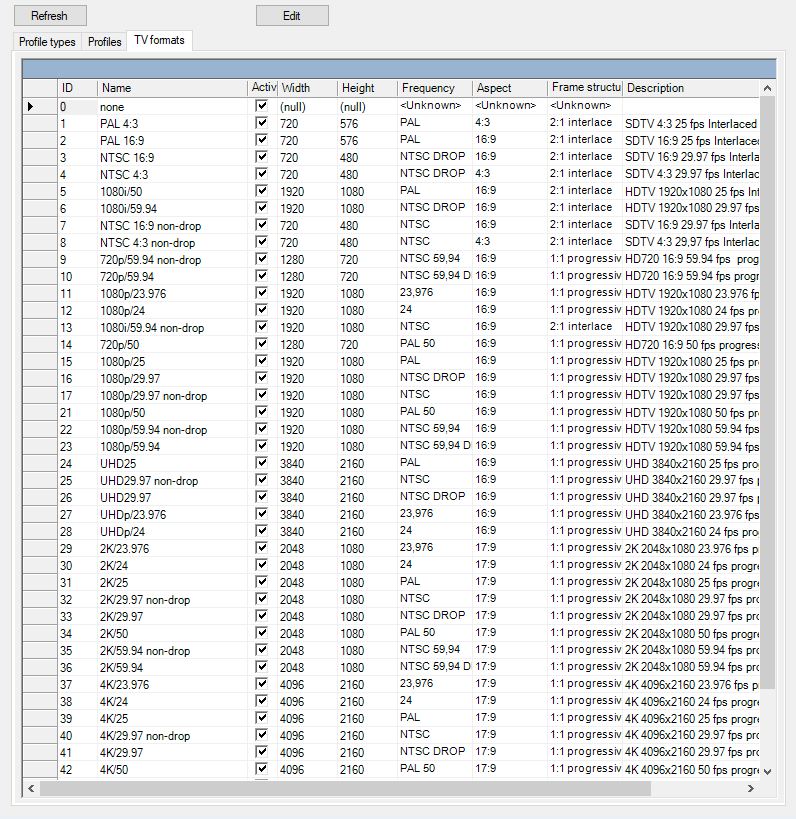This screenshot has width=796, height=819.
Task: Click ID cell '42'
Action: point(77,769)
